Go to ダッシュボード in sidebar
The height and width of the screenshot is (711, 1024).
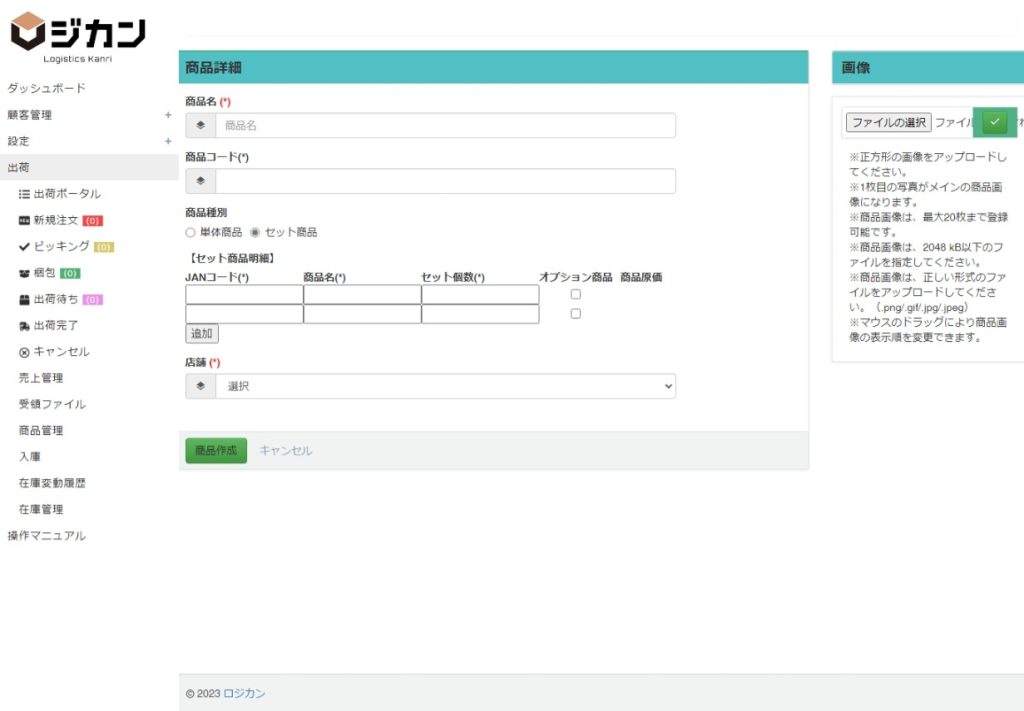click(x=46, y=88)
